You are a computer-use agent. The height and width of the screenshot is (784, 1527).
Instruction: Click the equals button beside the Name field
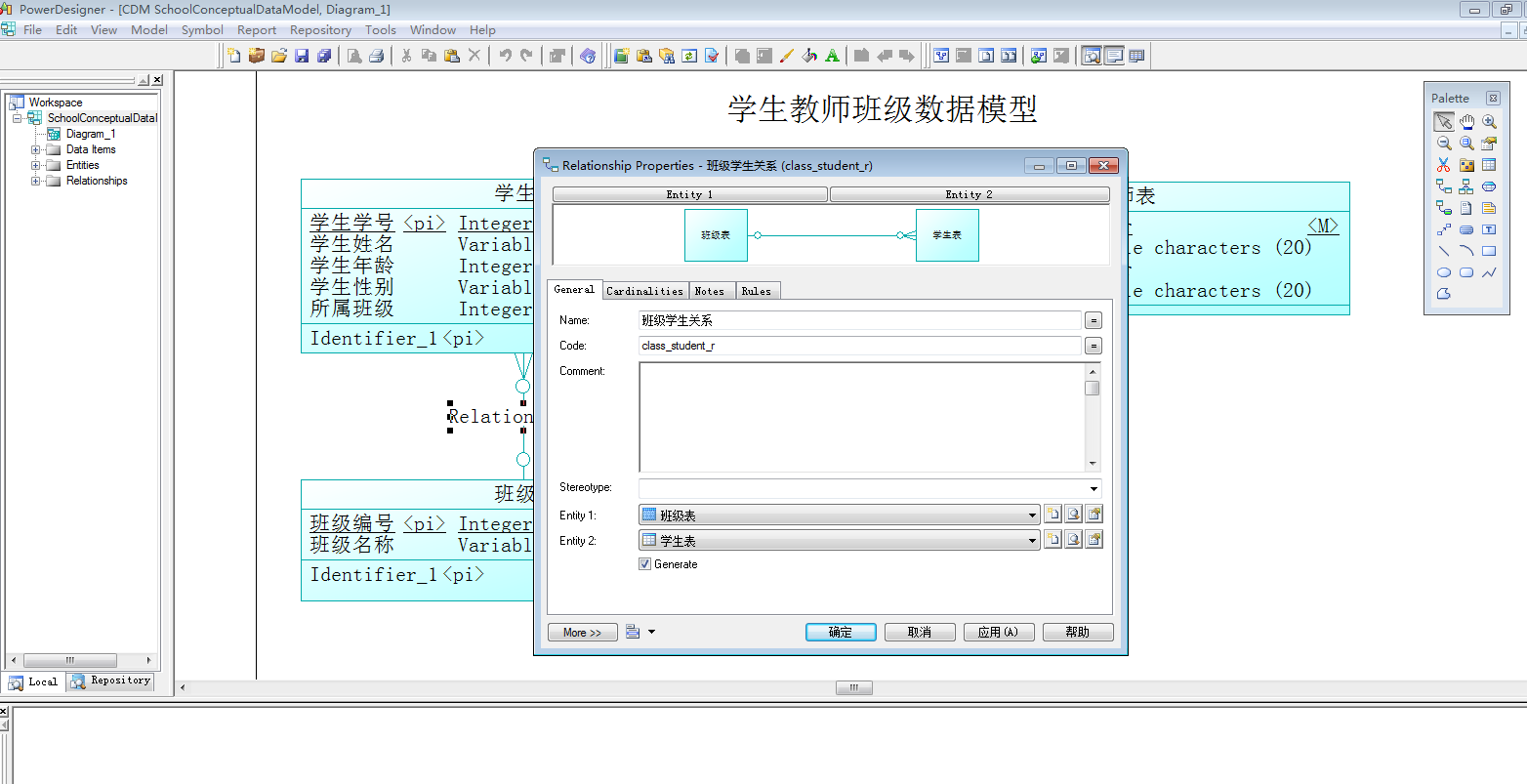(x=1094, y=320)
